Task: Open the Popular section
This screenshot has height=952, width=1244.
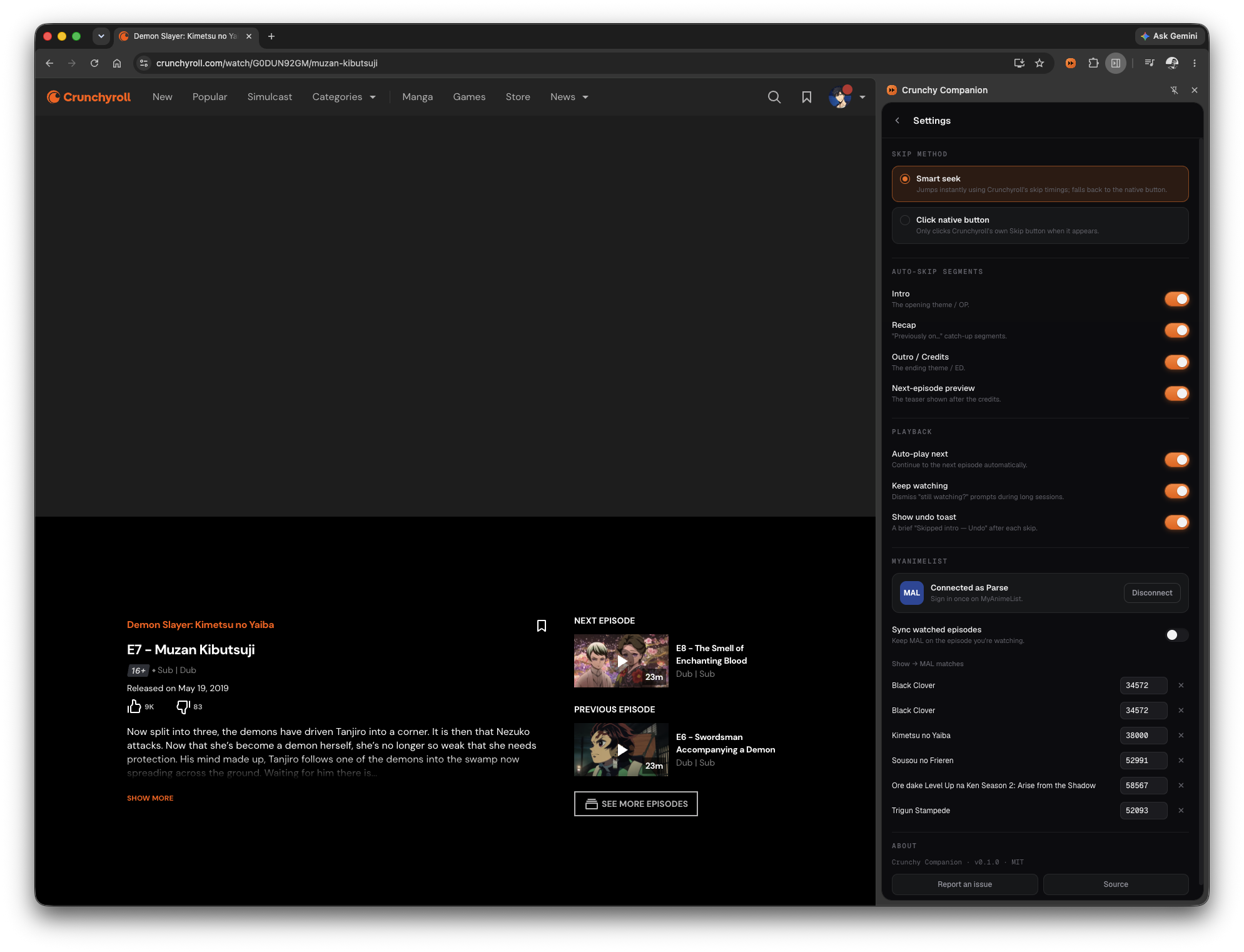Action: [210, 97]
